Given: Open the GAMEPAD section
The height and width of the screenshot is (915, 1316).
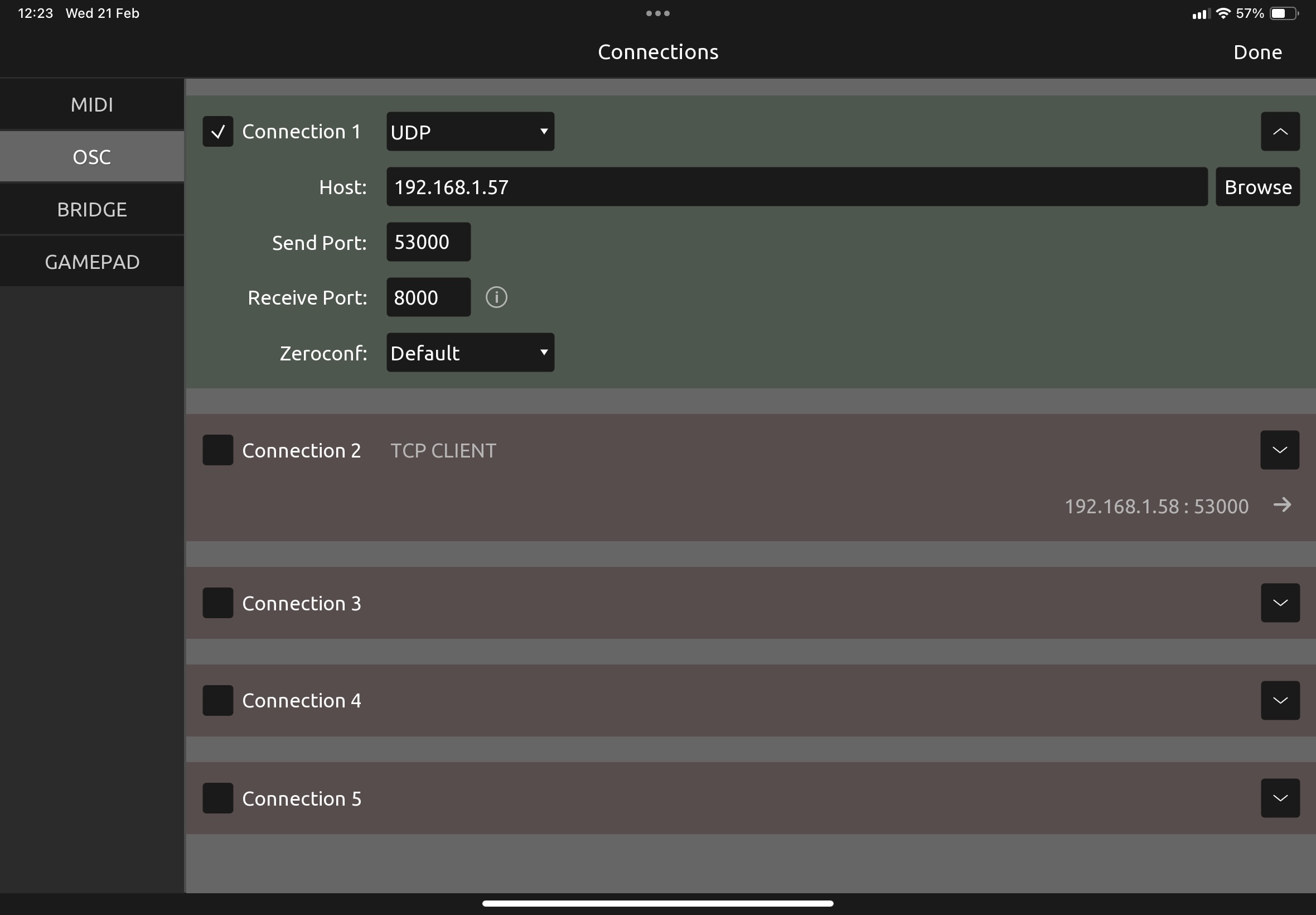Looking at the screenshot, I should pos(91,262).
